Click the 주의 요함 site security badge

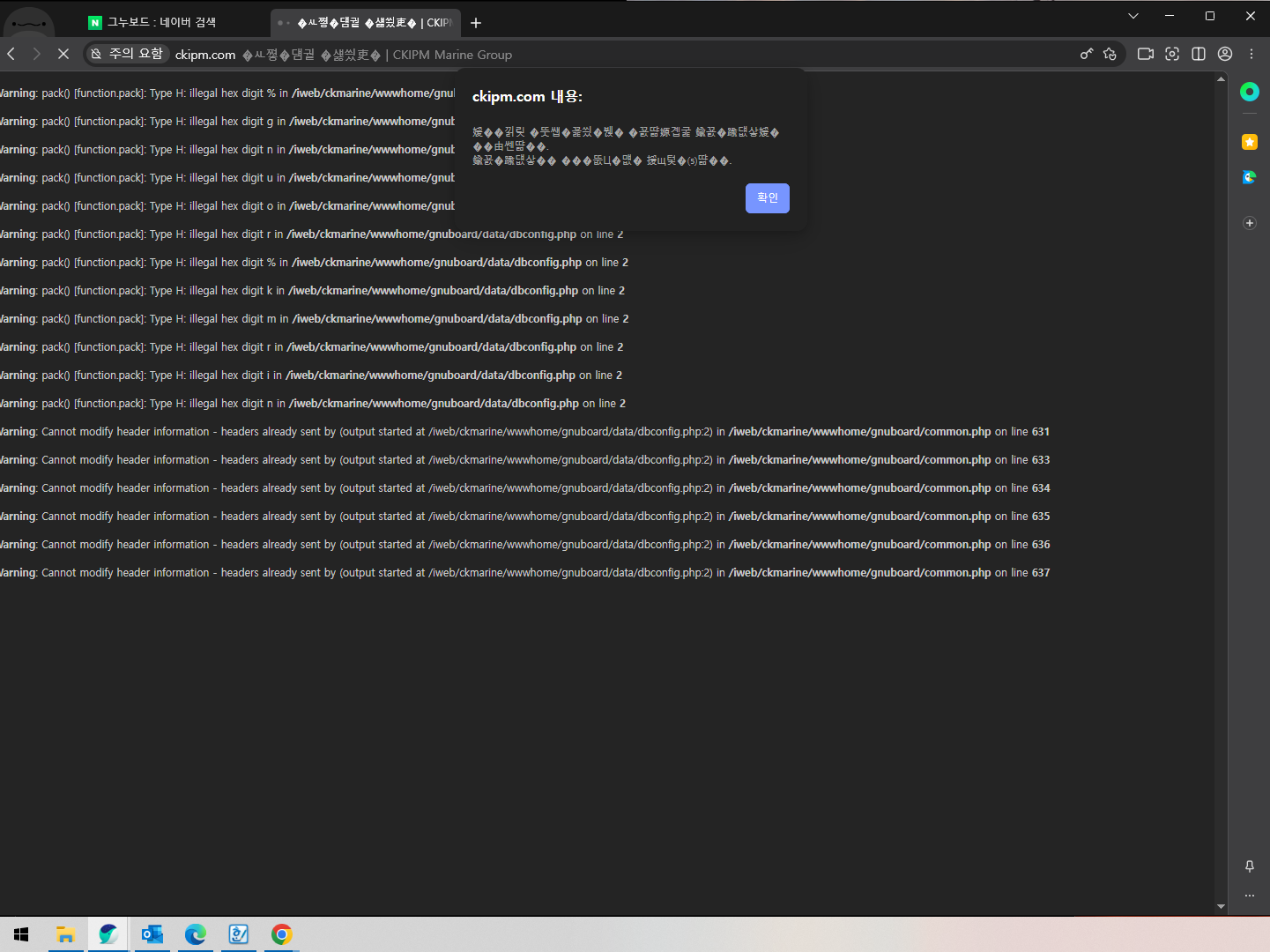pos(128,55)
